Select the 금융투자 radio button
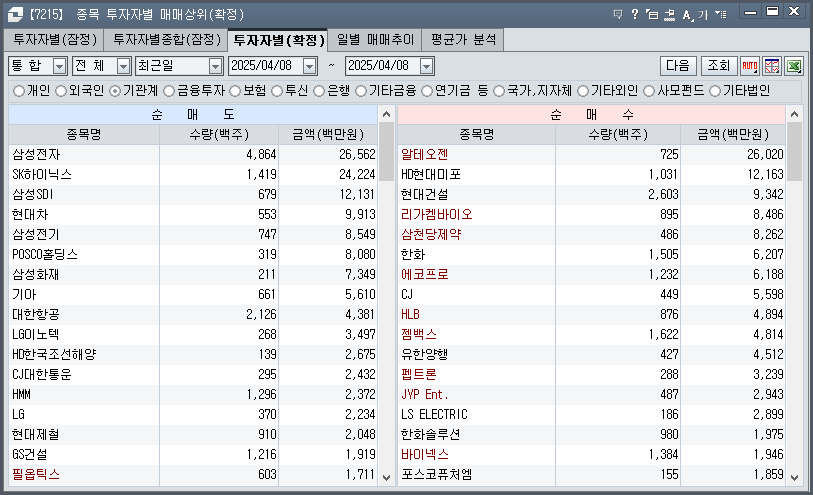 [169, 91]
